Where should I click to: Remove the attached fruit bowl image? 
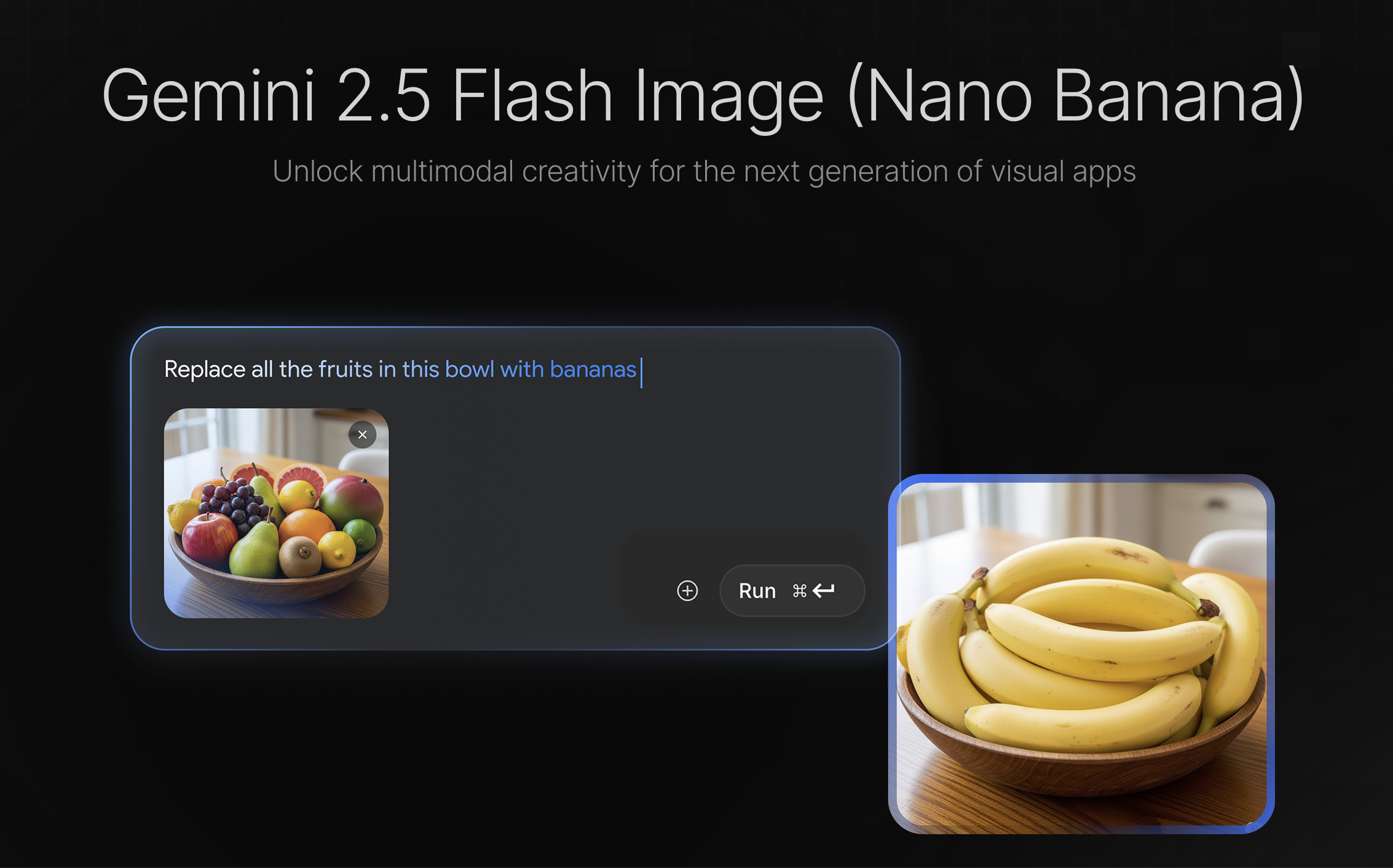click(362, 435)
